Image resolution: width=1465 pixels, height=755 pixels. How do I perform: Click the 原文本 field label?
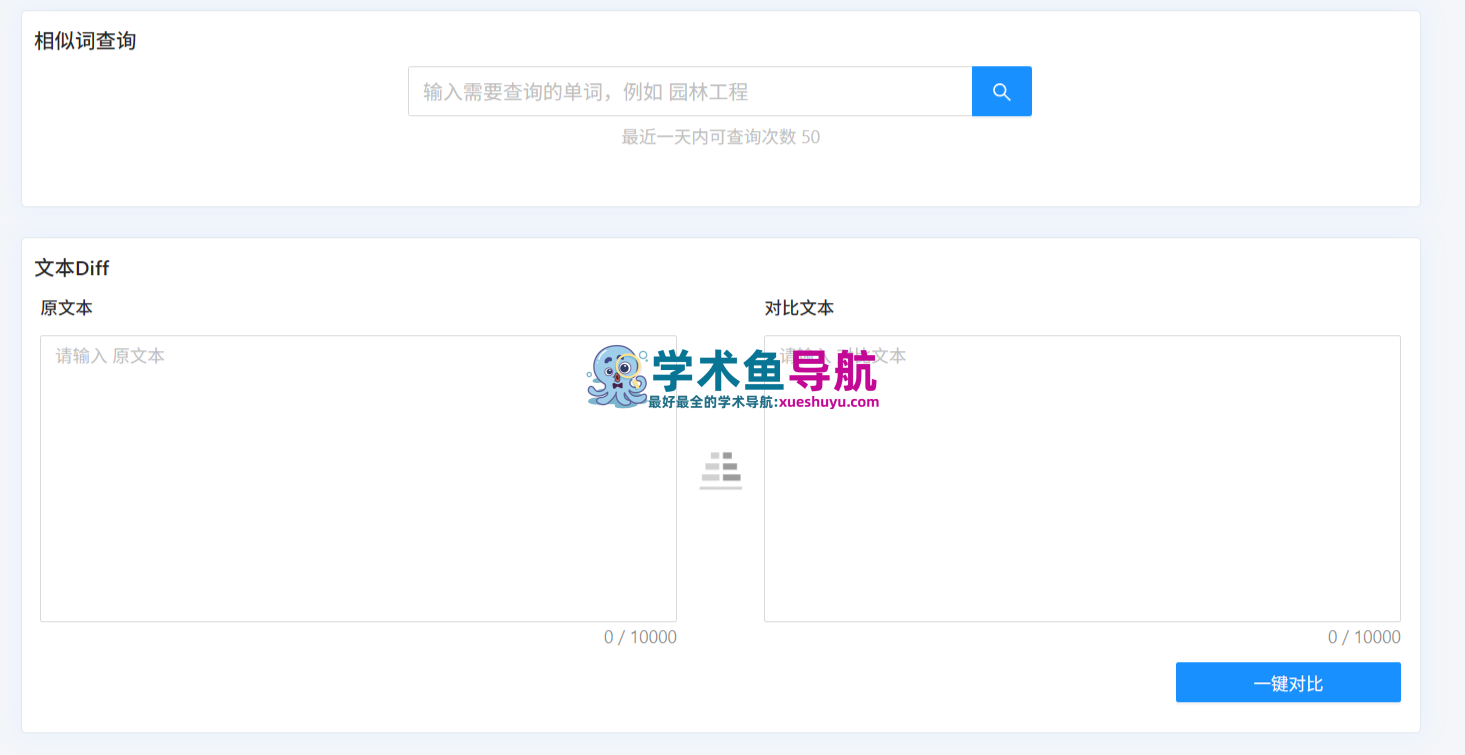67,308
